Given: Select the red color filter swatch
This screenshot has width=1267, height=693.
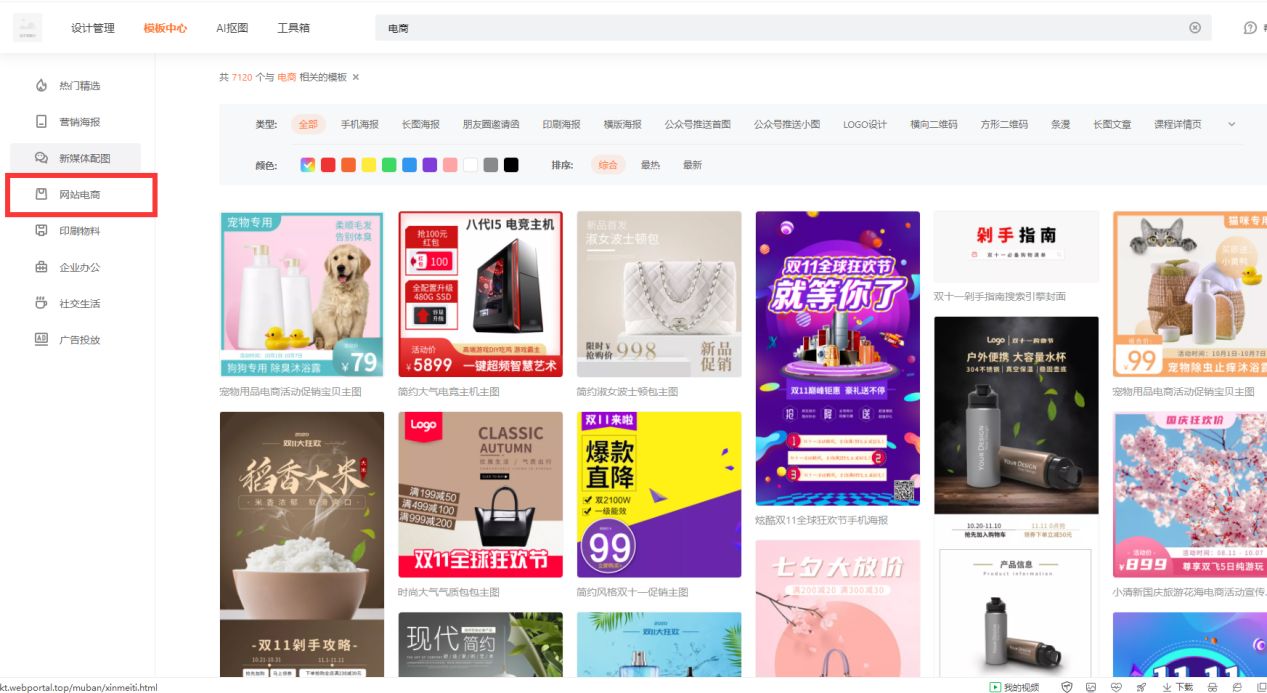Looking at the screenshot, I should pyautogui.click(x=327, y=164).
